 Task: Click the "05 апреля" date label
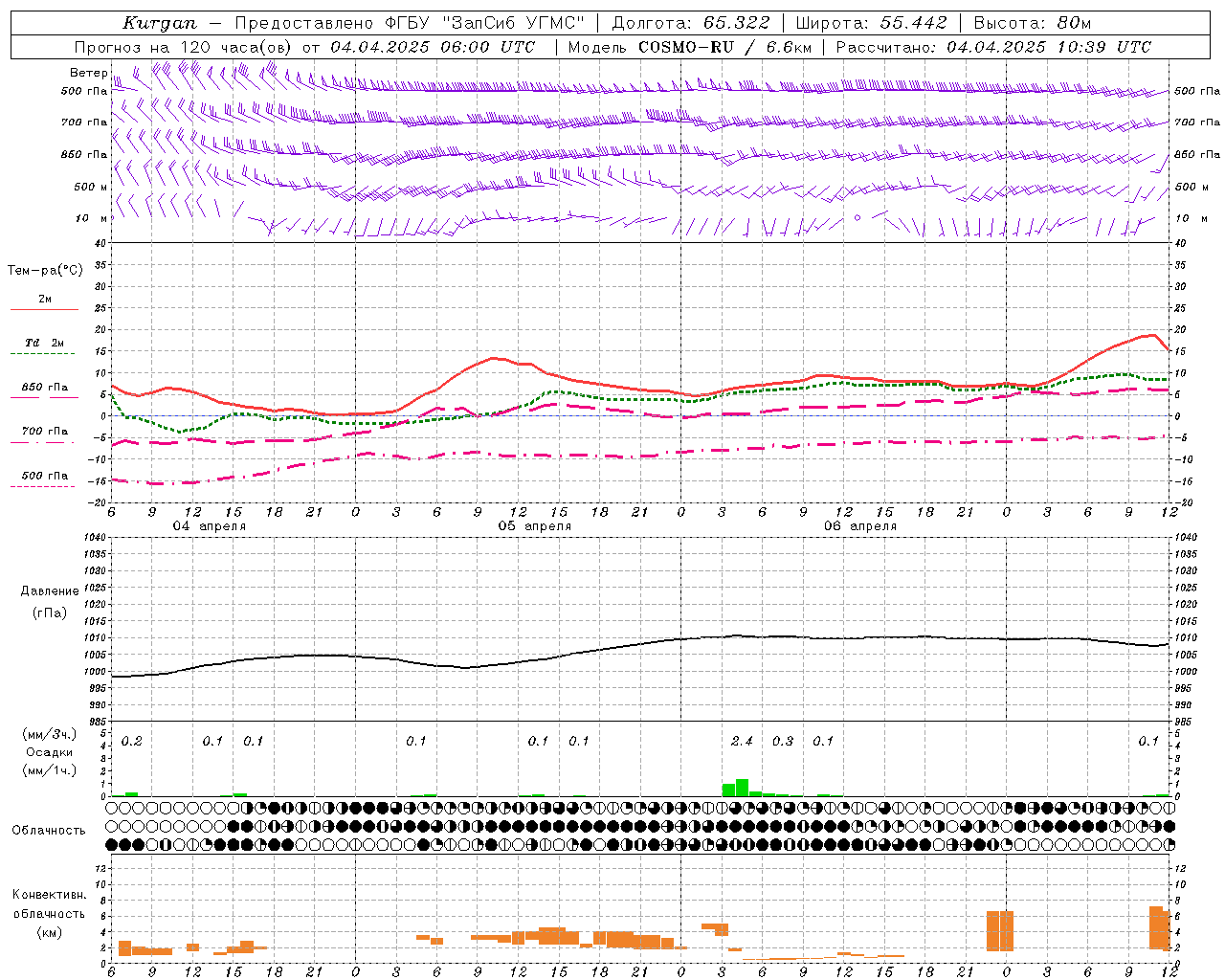coord(534,526)
